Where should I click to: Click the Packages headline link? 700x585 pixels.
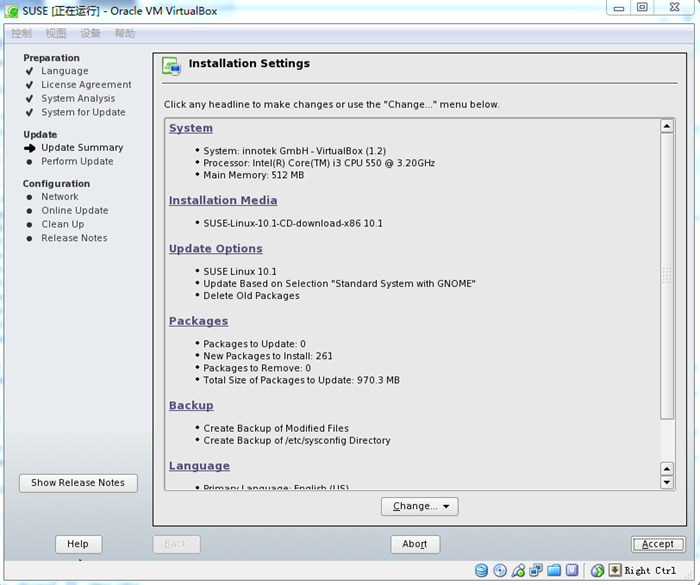coord(198,321)
